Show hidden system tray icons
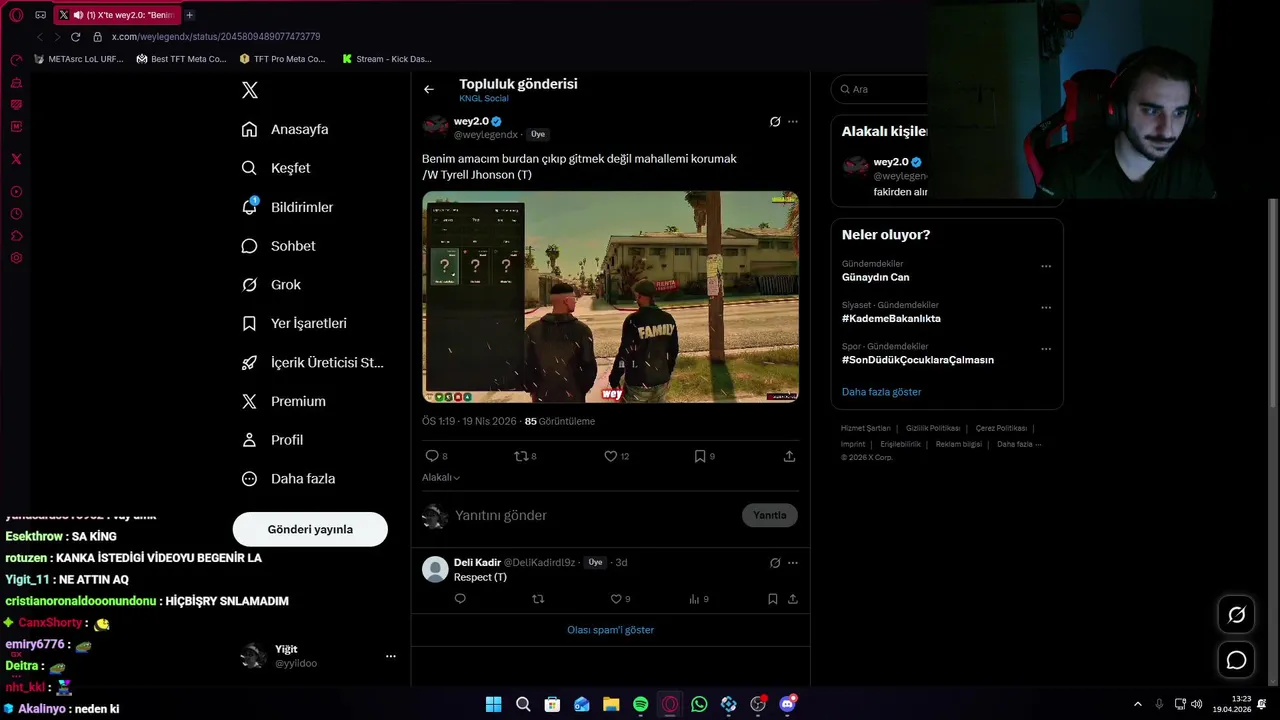 click(1138, 704)
